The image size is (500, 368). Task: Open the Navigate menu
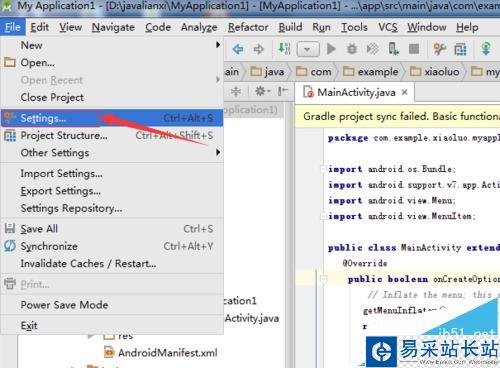tap(113, 27)
